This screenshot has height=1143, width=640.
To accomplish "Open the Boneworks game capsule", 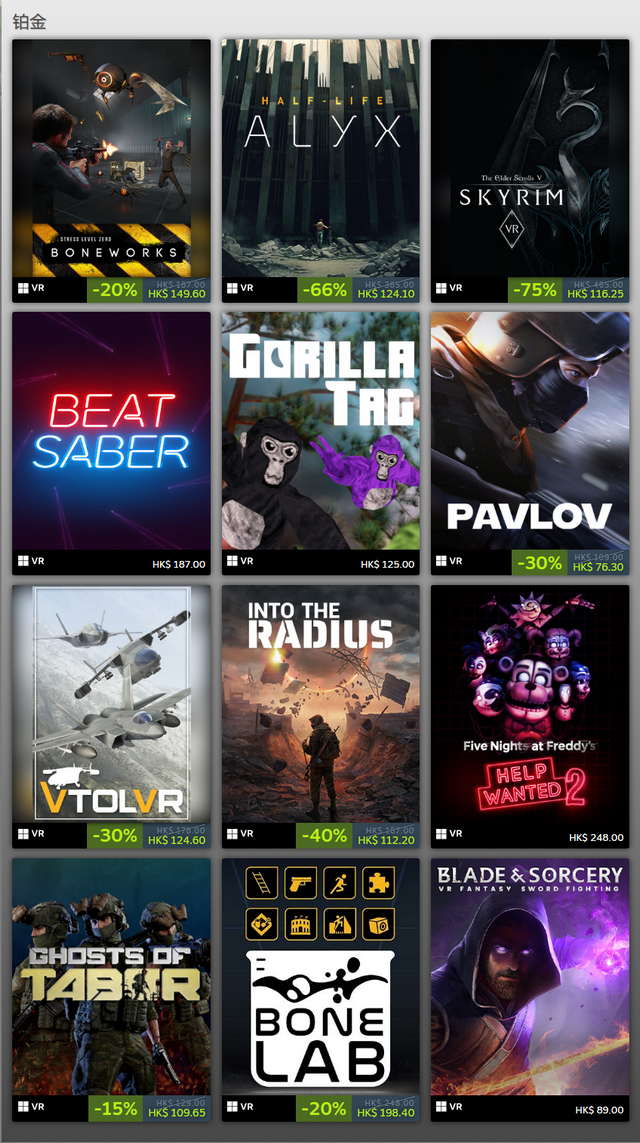I will [111, 158].
